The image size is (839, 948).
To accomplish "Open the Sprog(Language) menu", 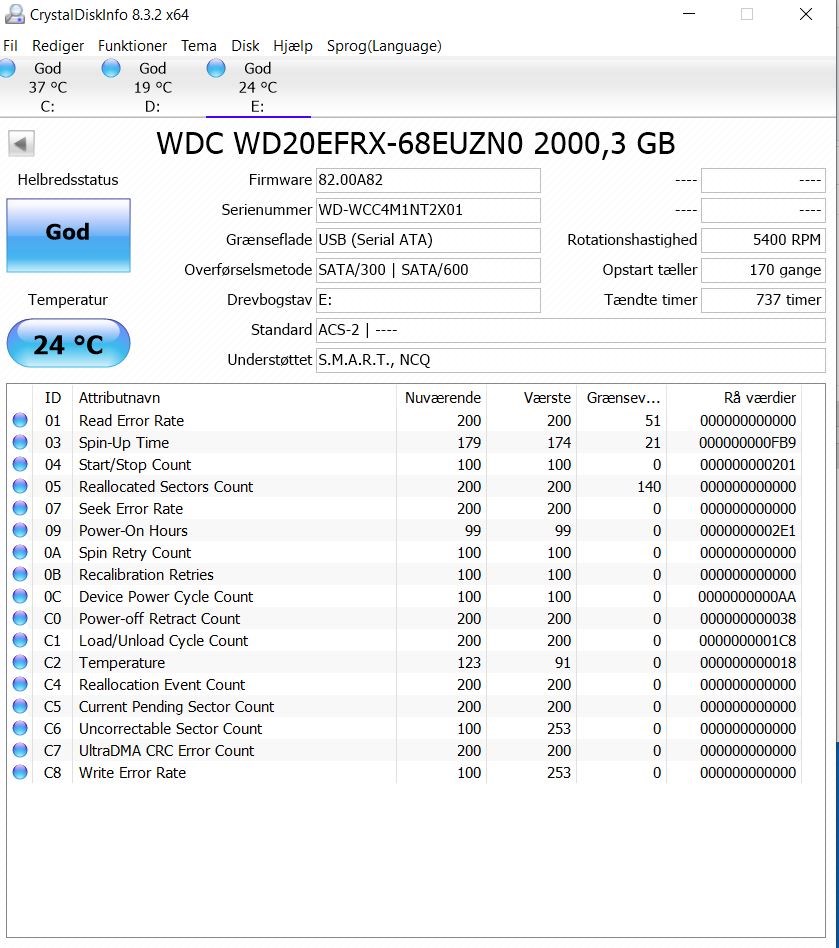I will (384, 46).
